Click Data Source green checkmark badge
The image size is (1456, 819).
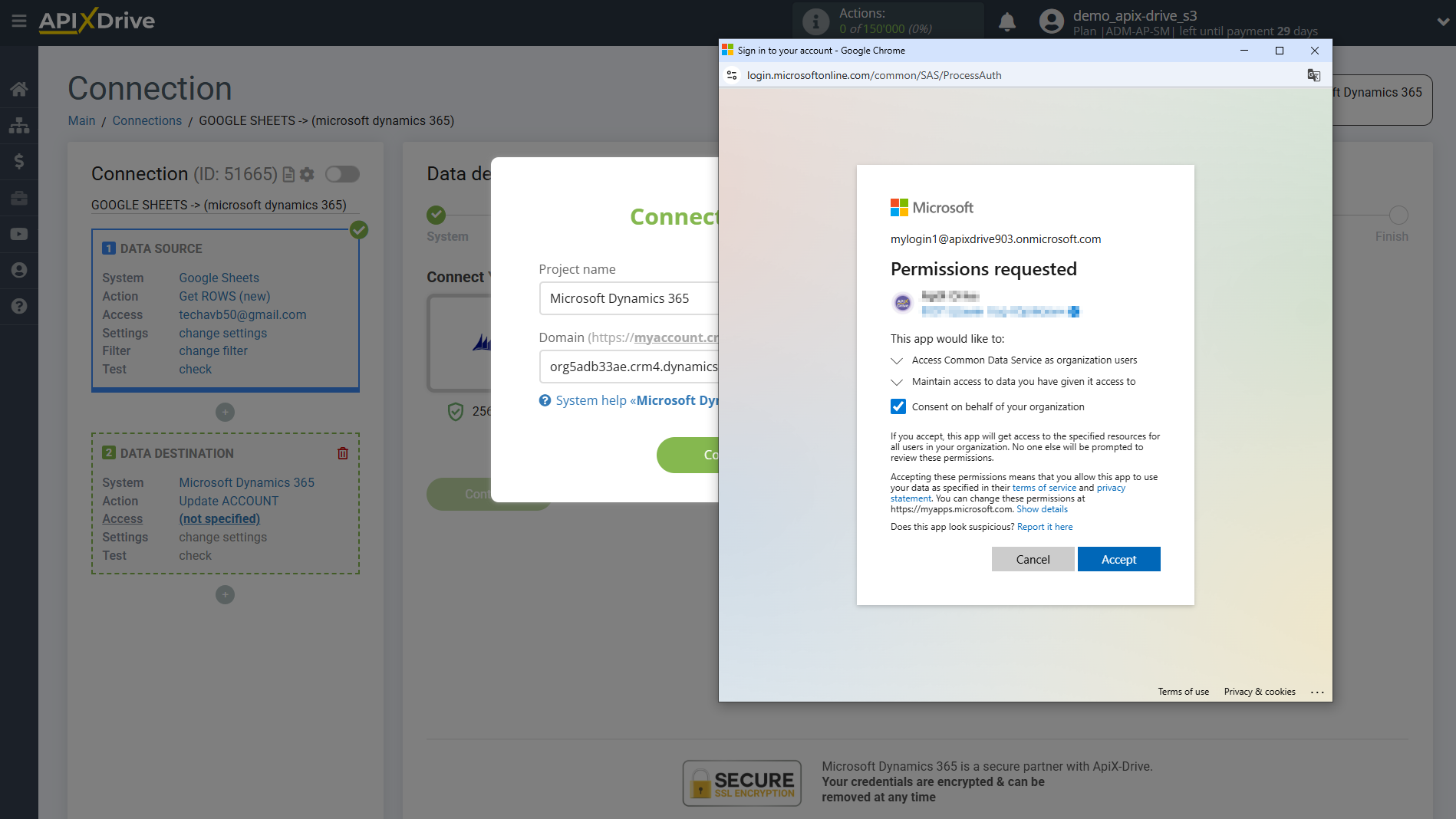tap(358, 229)
